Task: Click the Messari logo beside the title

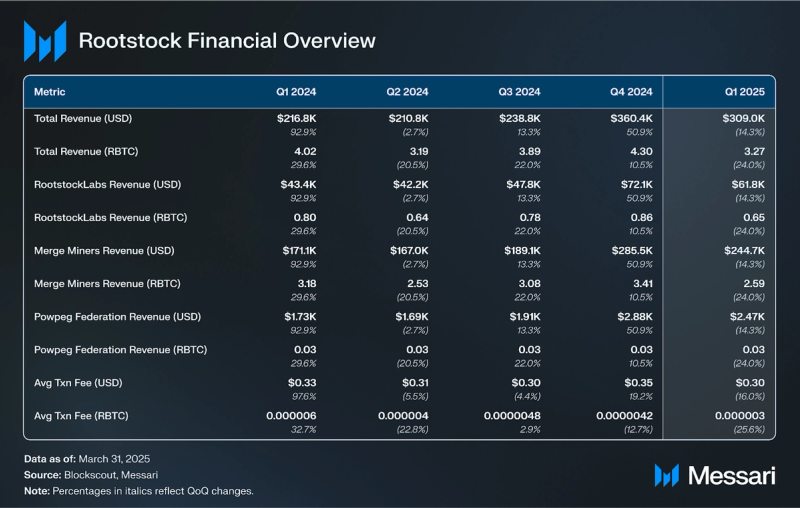Action: point(45,41)
